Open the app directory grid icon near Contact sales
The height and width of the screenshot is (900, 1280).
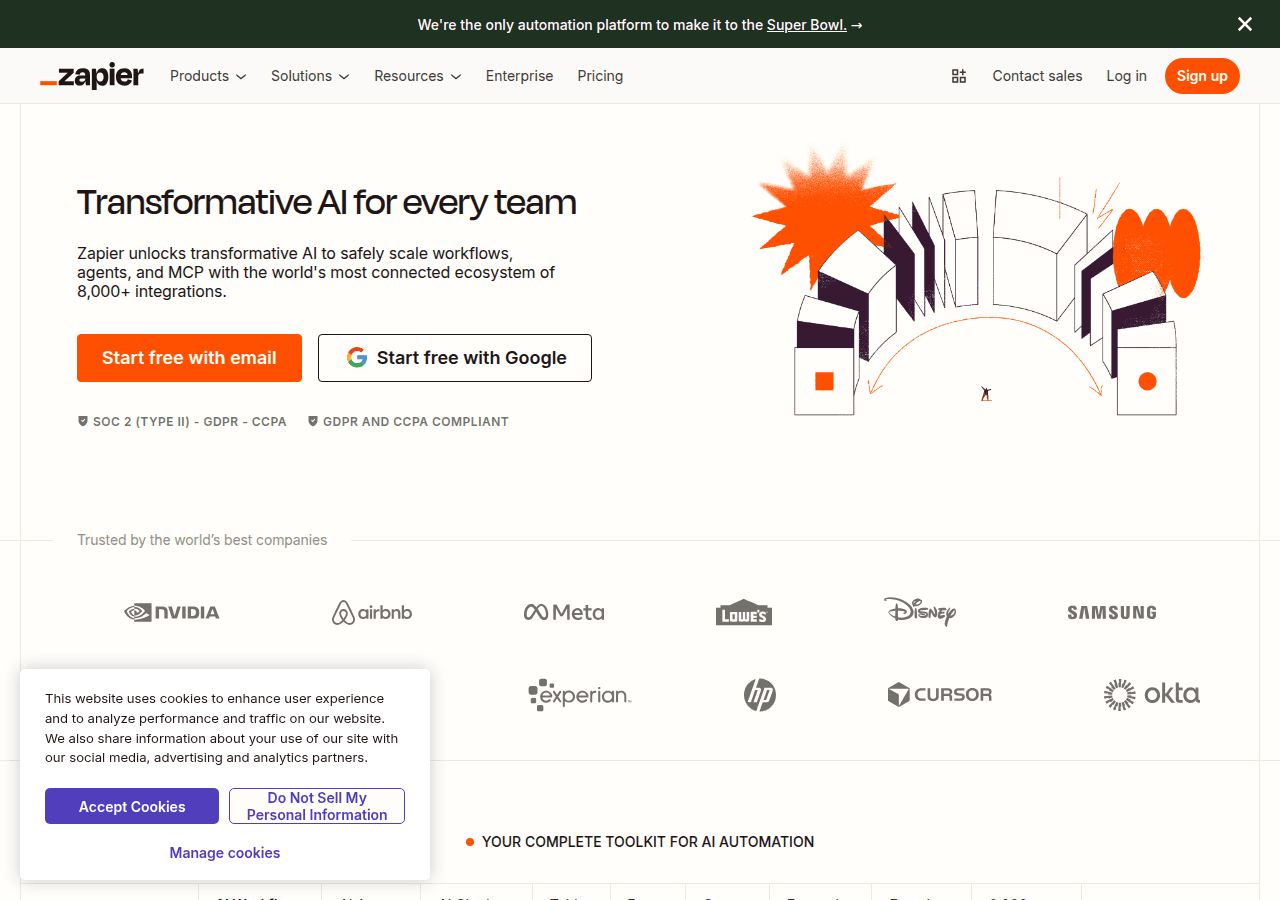[958, 75]
